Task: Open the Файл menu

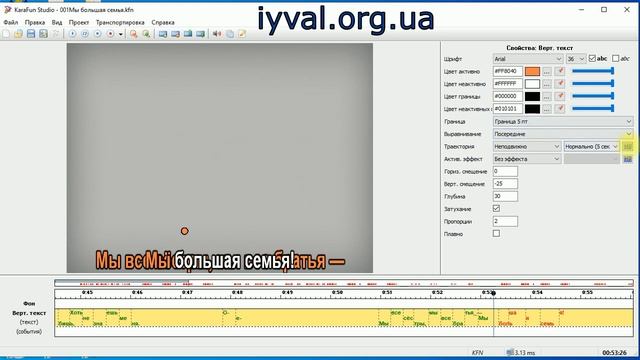Action: click(x=11, y=22)
